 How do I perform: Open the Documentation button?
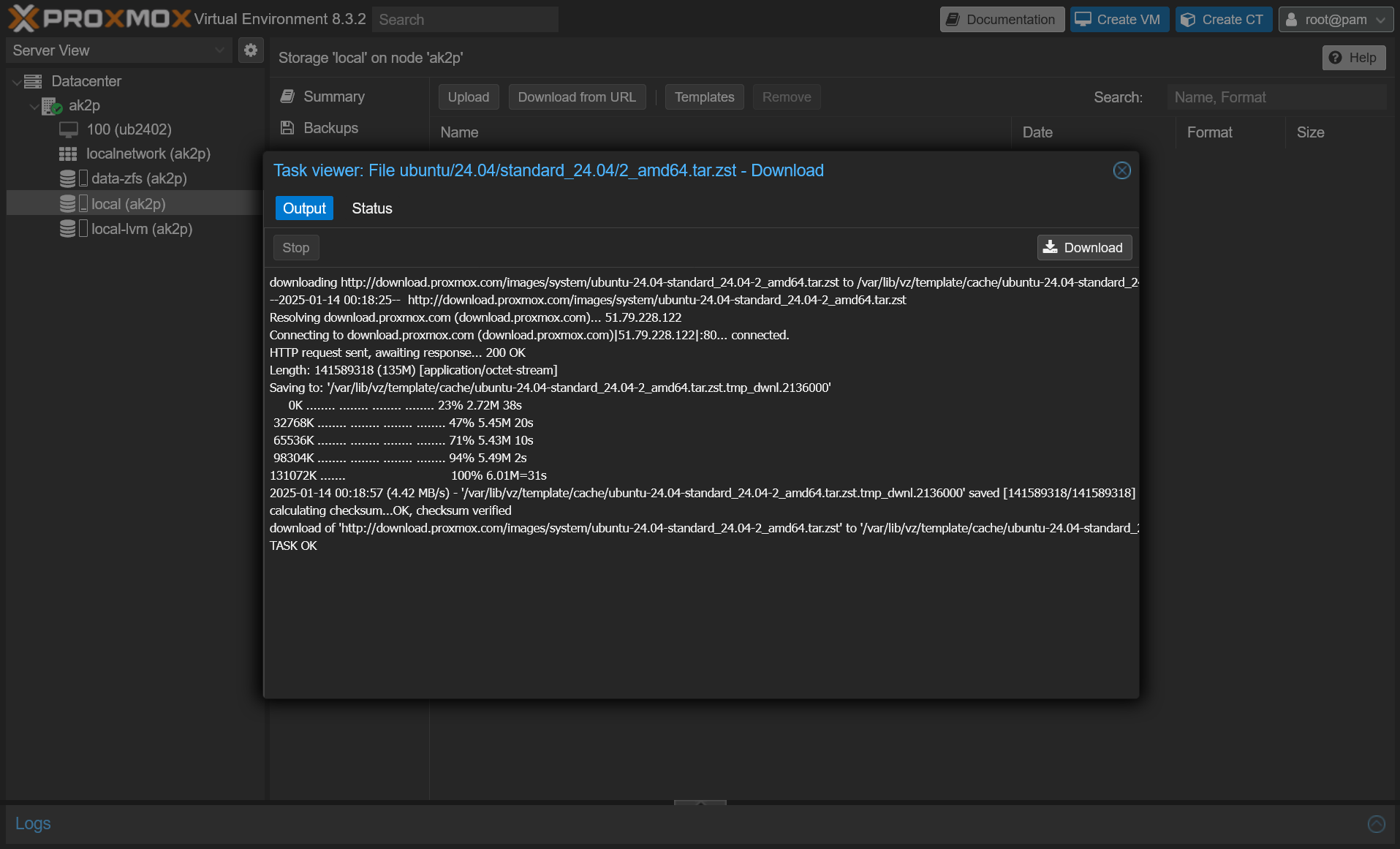point(1002,20)
